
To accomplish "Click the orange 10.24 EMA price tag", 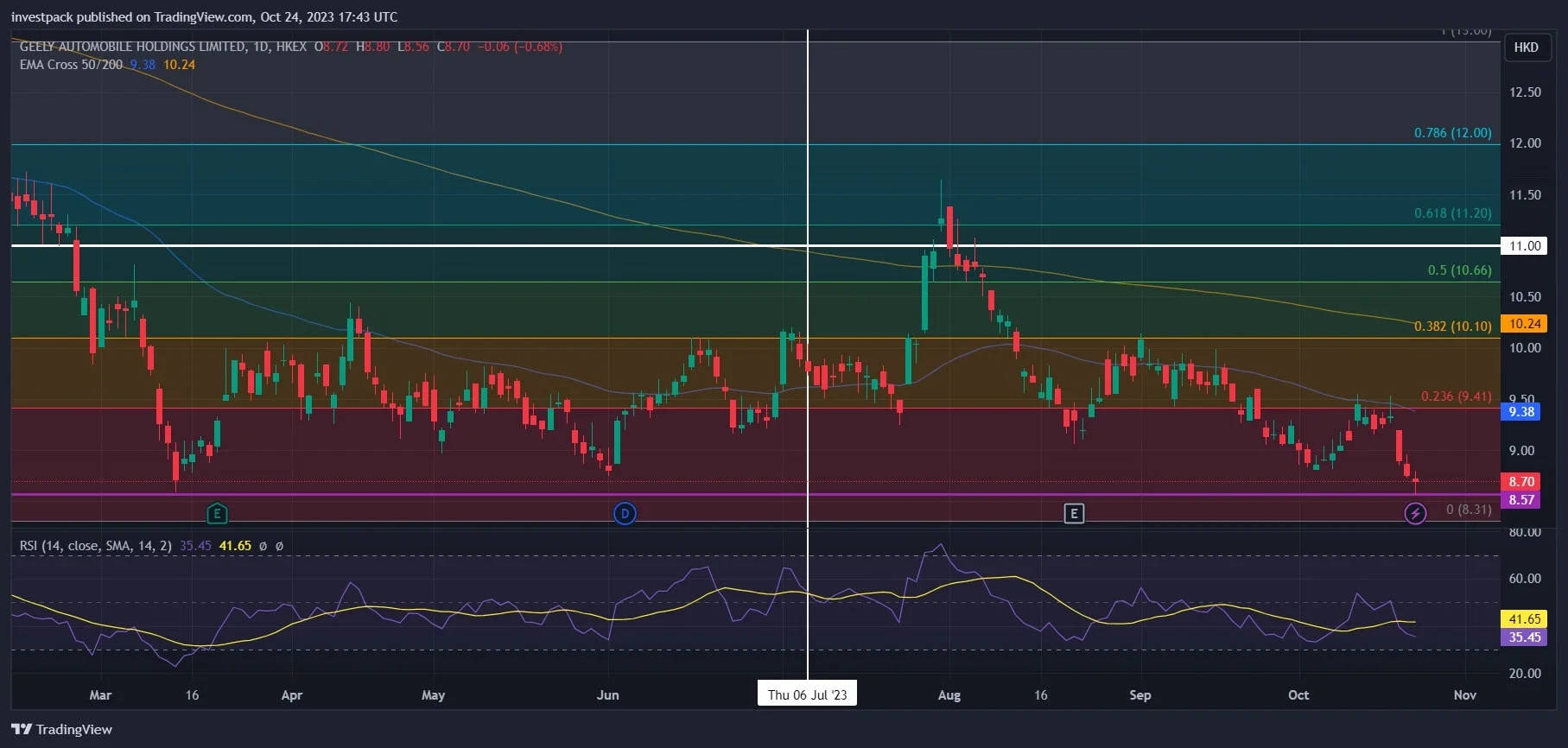I will [1525, 324].
